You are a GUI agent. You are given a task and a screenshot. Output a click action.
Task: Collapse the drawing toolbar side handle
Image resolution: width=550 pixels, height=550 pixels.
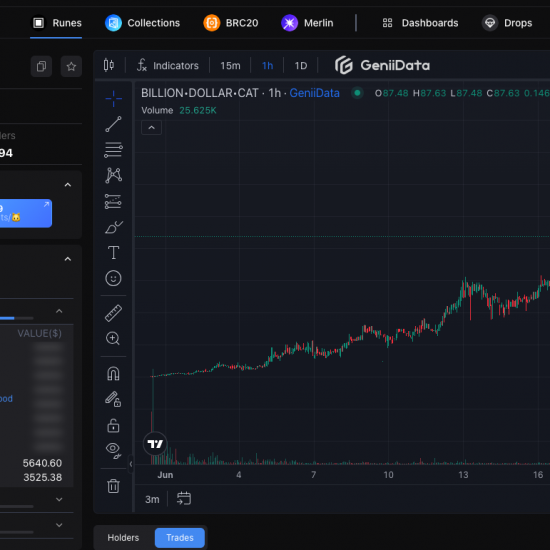click(x=130, y=464)
